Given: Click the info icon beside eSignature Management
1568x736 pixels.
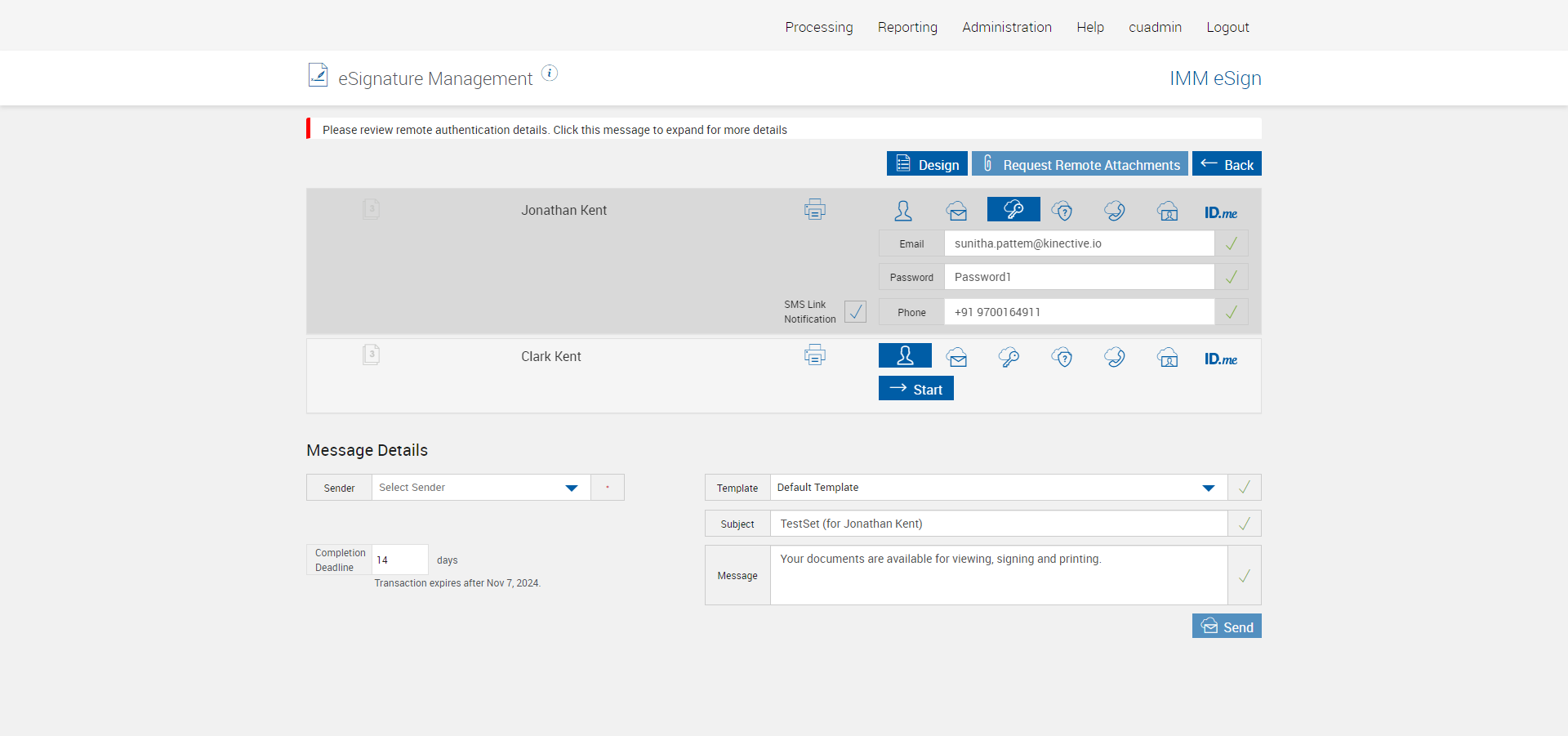Looking at the screenshot, I should click(x=550, y=74).
